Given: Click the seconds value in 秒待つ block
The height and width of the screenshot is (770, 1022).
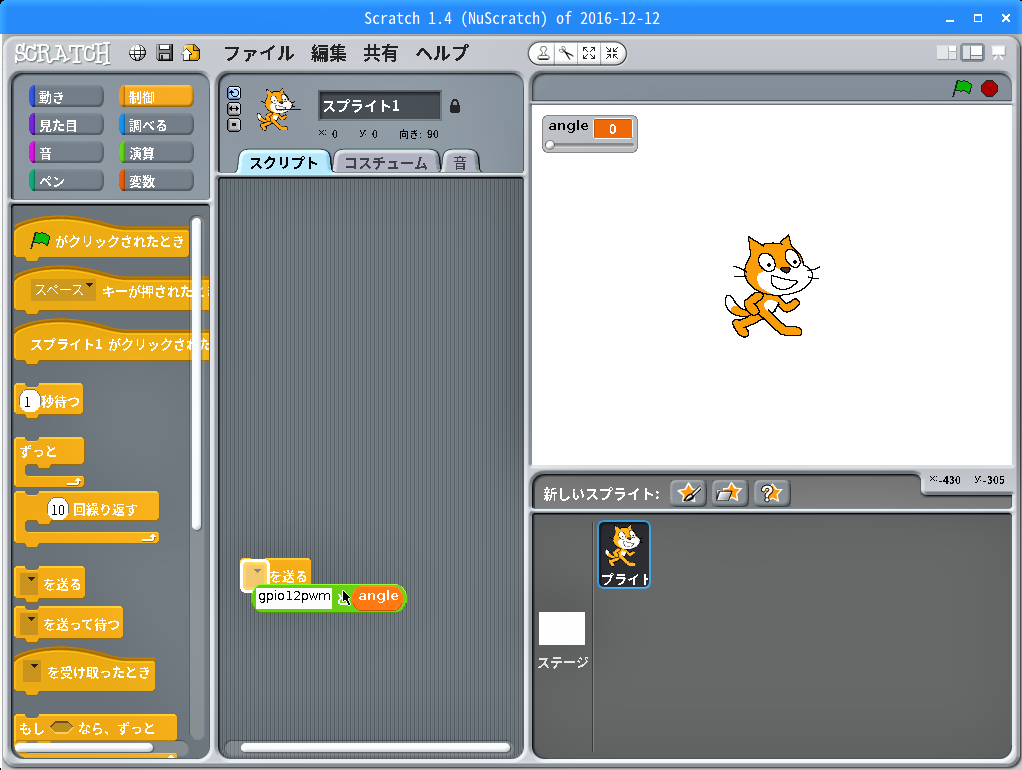Looking at the screenshot, I should click(28, 402).
